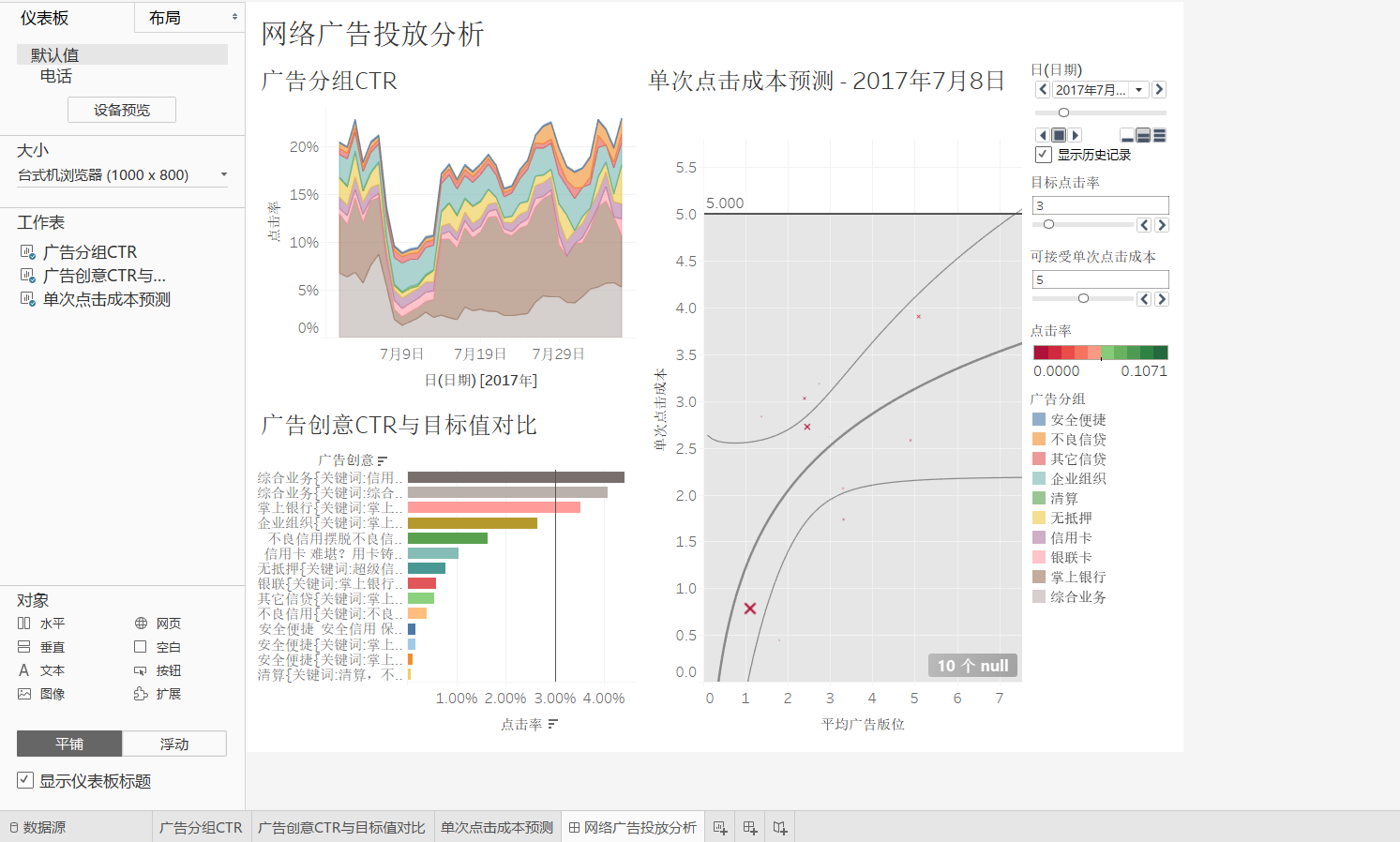
Task: Click the new worksheet icon
Action: point(719,827)
